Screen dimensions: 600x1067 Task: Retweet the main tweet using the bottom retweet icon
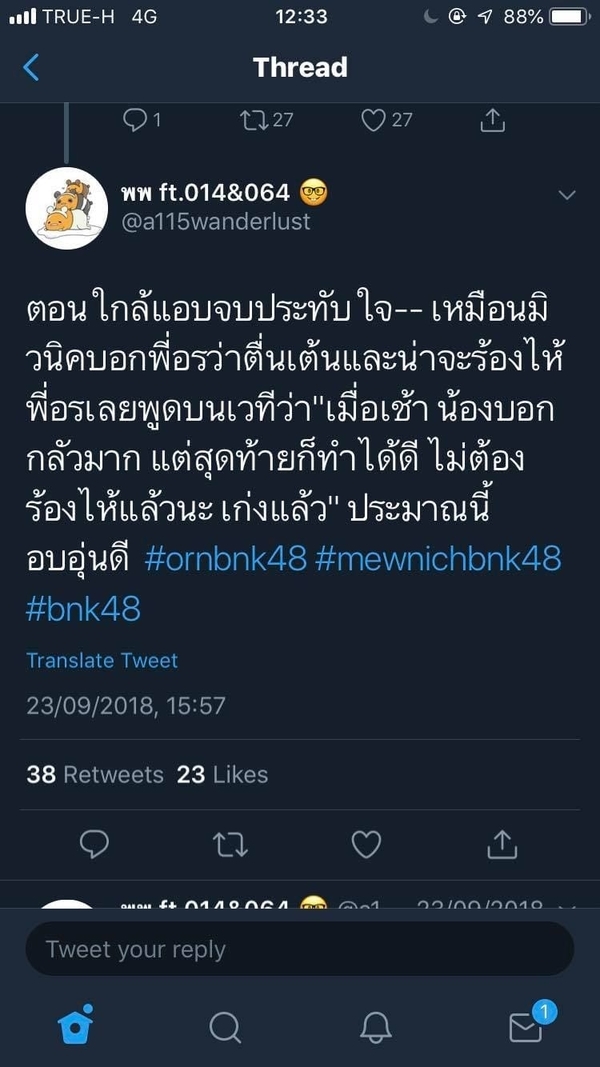(x=230, y=845)
